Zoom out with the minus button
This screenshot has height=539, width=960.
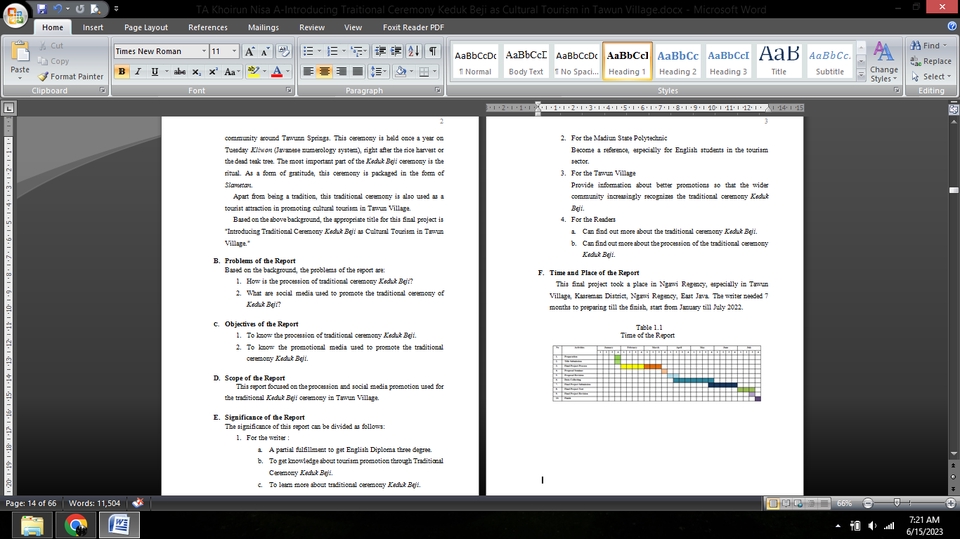coord(868,503)
